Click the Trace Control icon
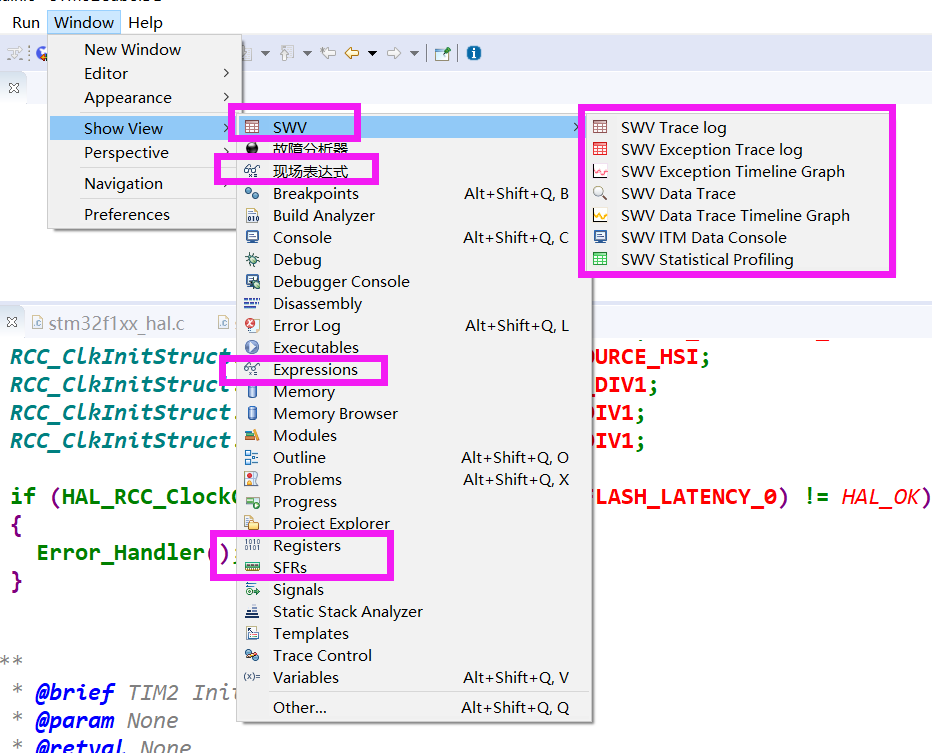This screenshot has height=753, width=932. (252, 655)
